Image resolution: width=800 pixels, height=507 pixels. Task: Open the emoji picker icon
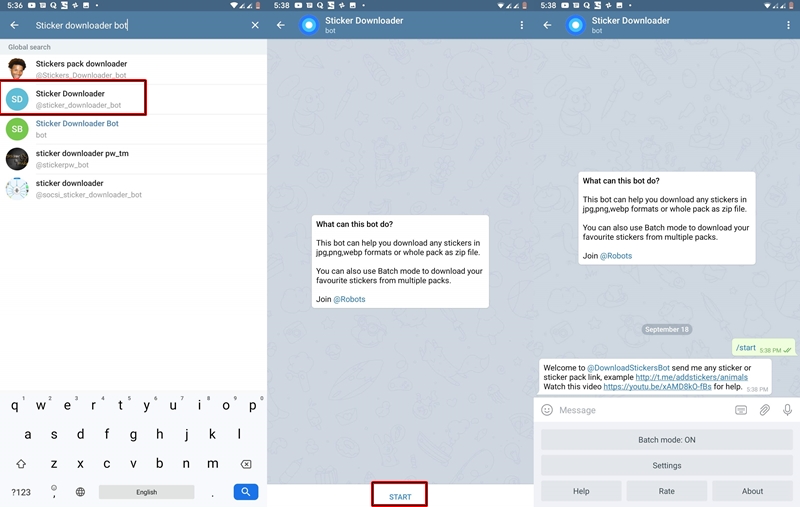click(x=547, y=410)
